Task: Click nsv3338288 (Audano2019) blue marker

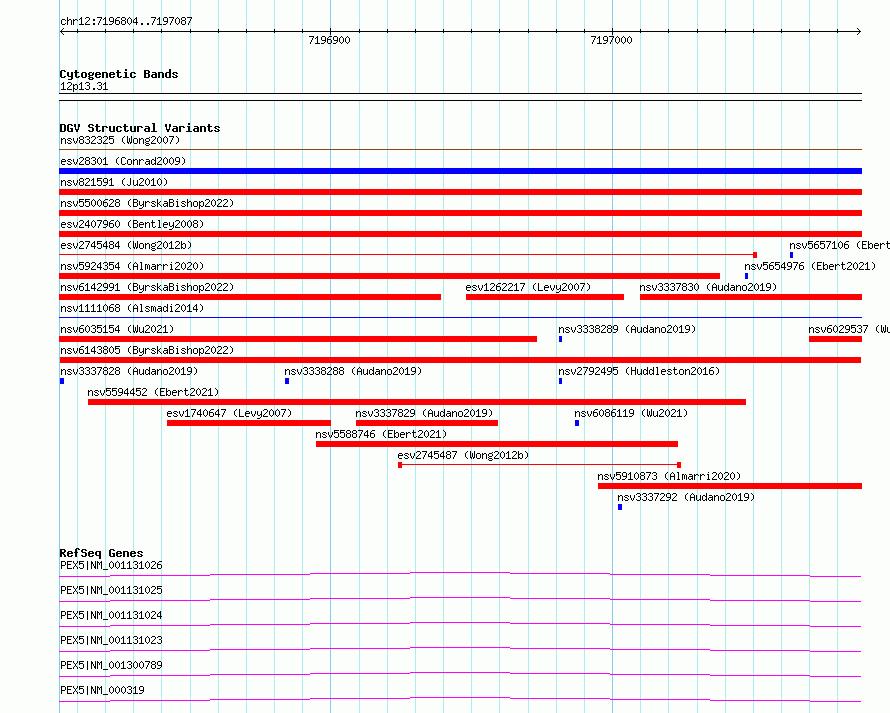Action: pyautogui.click(x=287, y=381)
